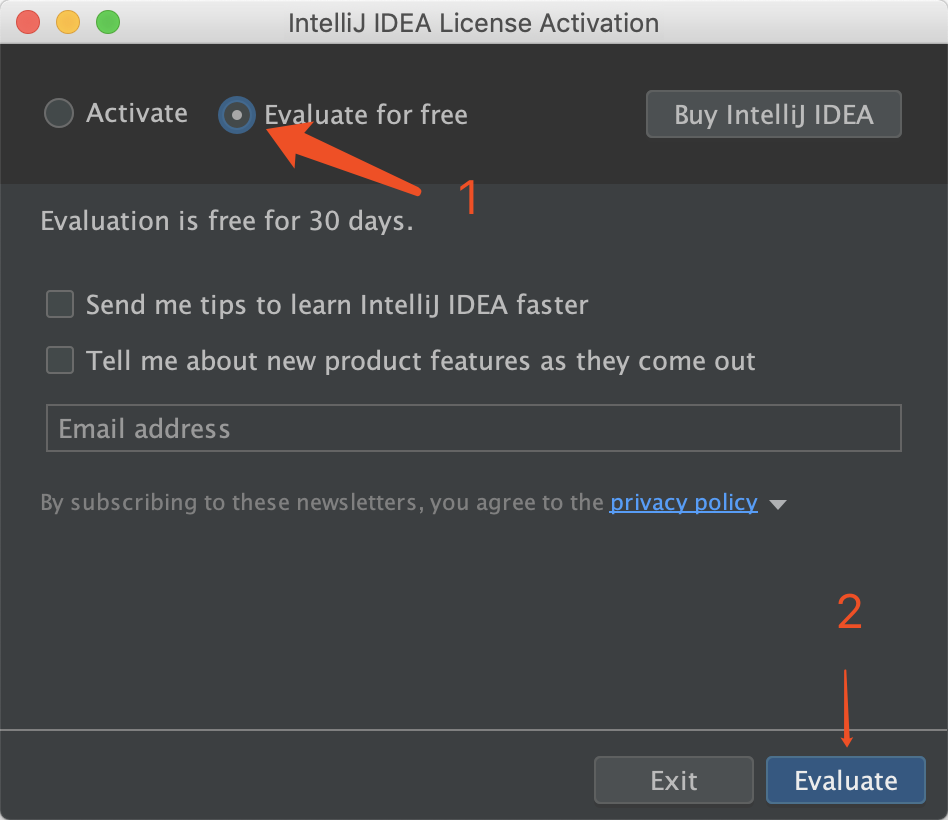The image size is (948, 820).
Task: Select the Activate radio button
Action: click(59, 113)
